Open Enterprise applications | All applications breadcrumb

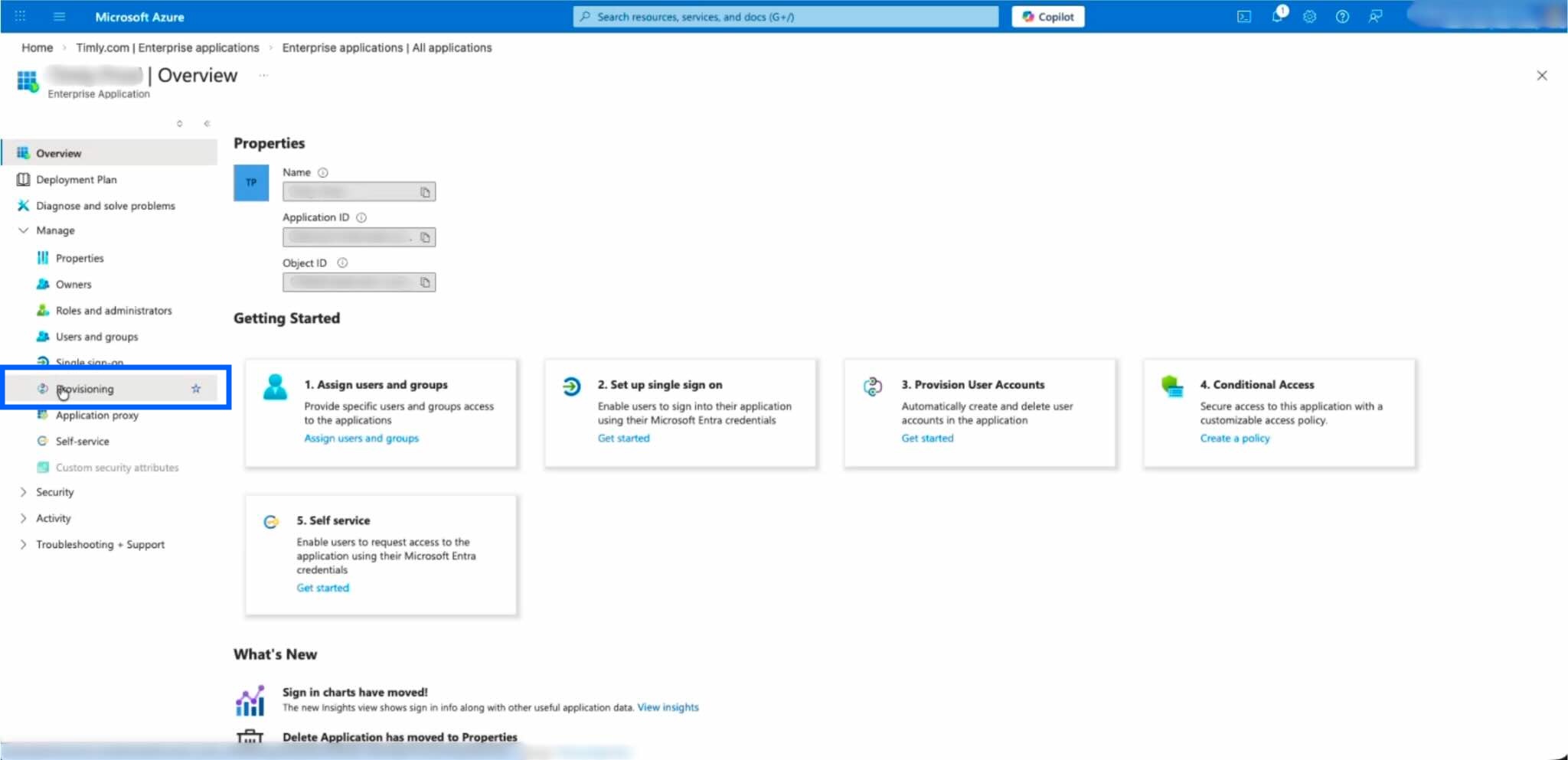(387, 47)
